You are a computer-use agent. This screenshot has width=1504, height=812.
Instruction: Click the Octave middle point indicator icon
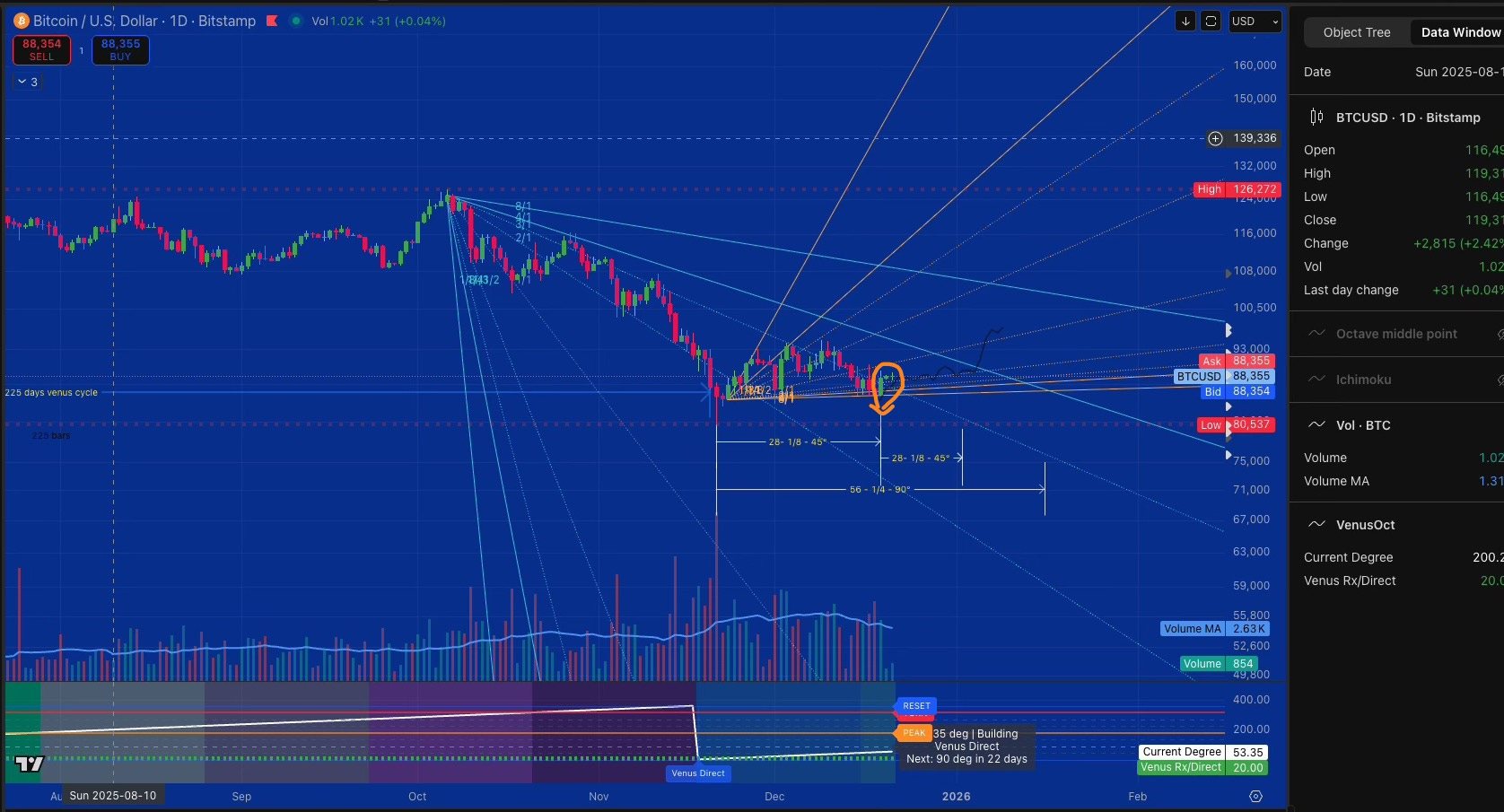point(1316,333)
